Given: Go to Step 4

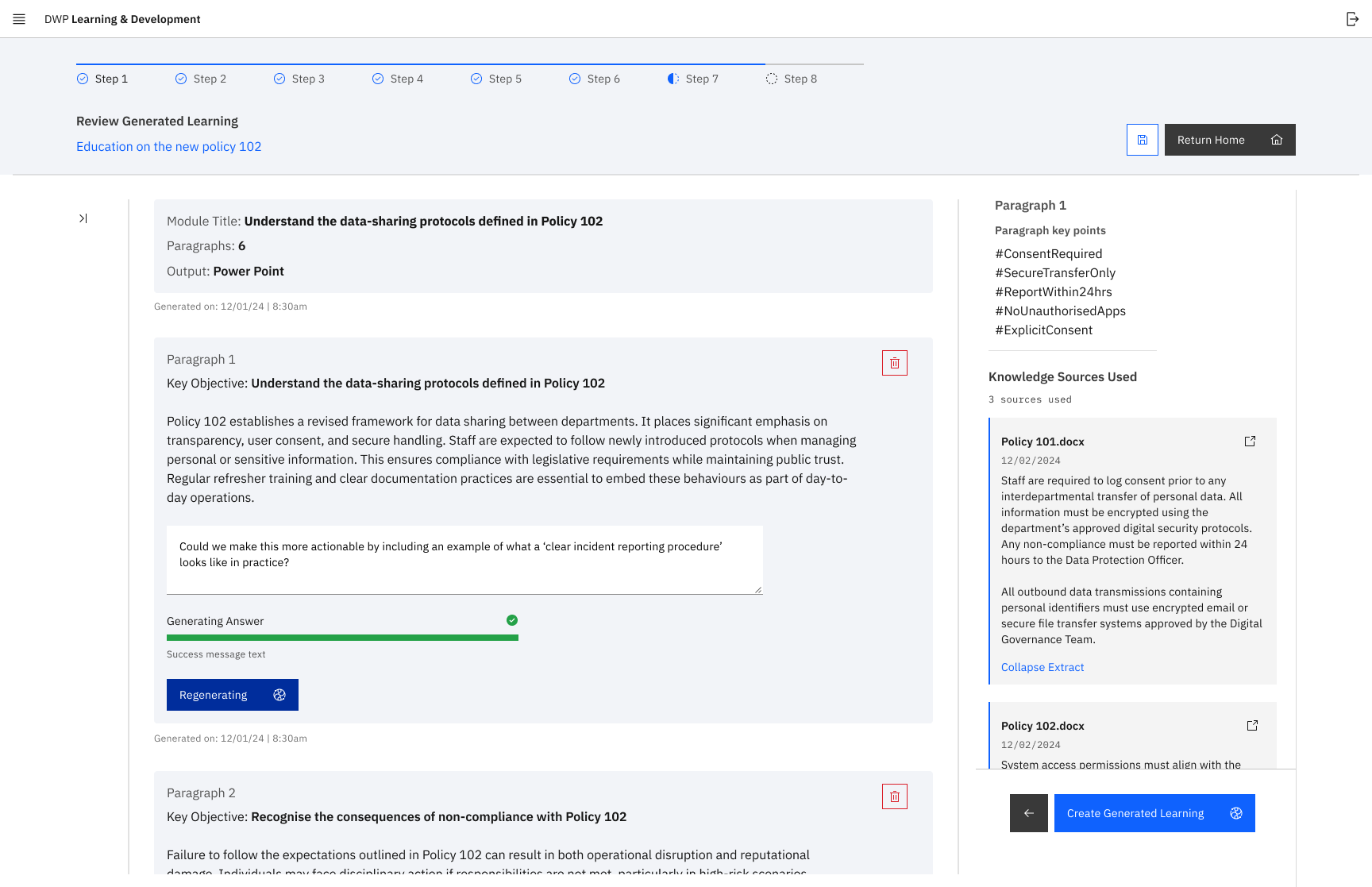Looking at the screenshot, I should (398, 79).
